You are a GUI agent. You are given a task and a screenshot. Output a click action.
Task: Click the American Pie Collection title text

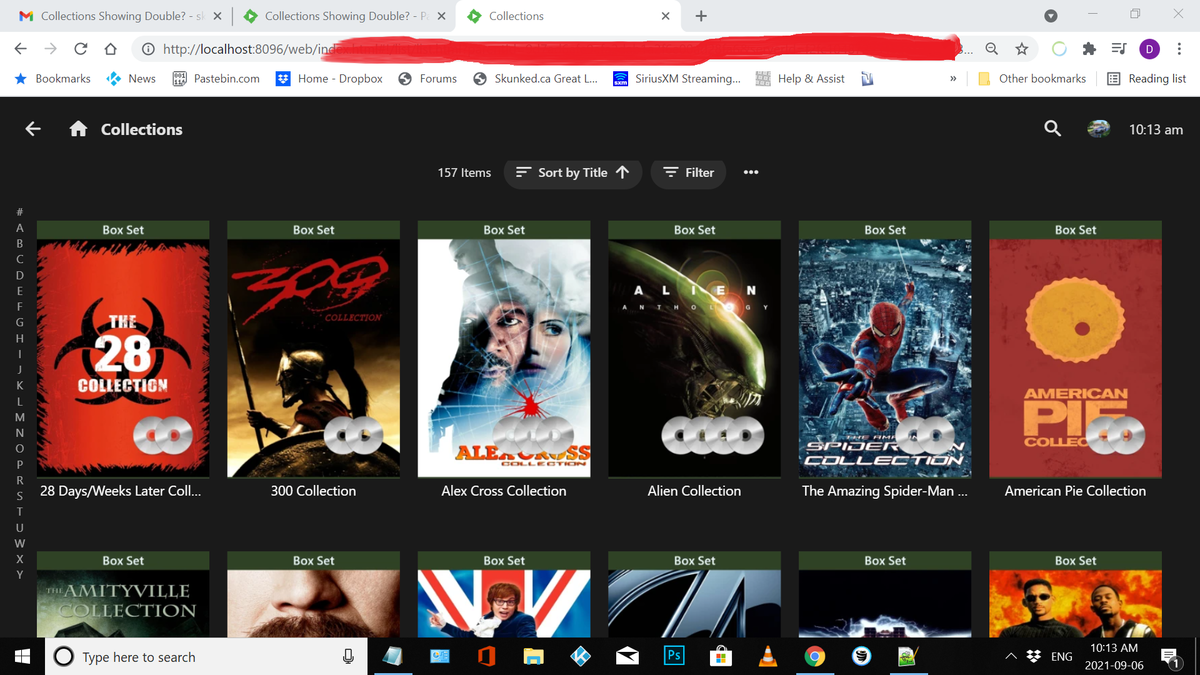click(1076, 491)
